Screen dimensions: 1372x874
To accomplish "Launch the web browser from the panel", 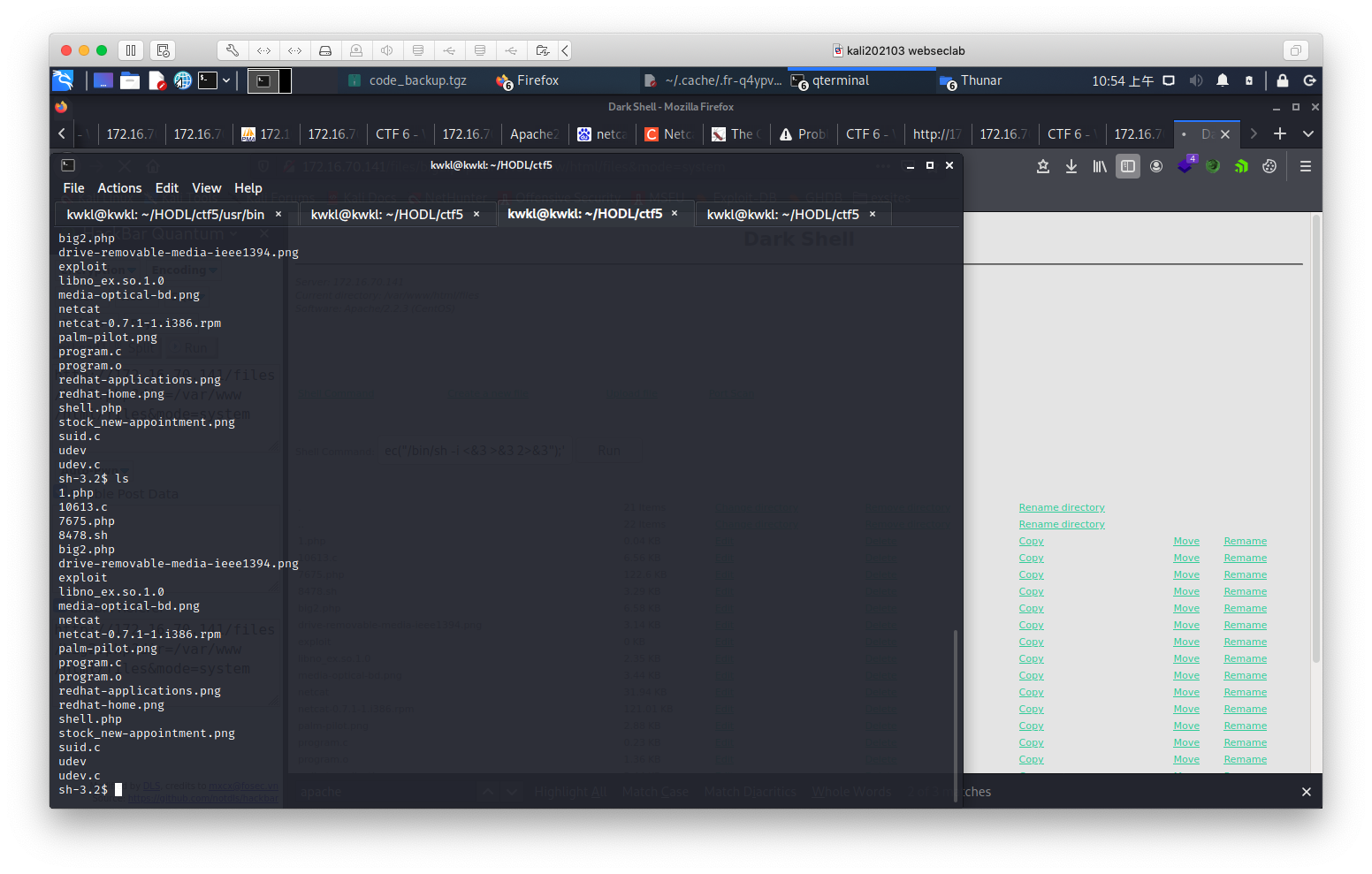I will click(182, 80).
